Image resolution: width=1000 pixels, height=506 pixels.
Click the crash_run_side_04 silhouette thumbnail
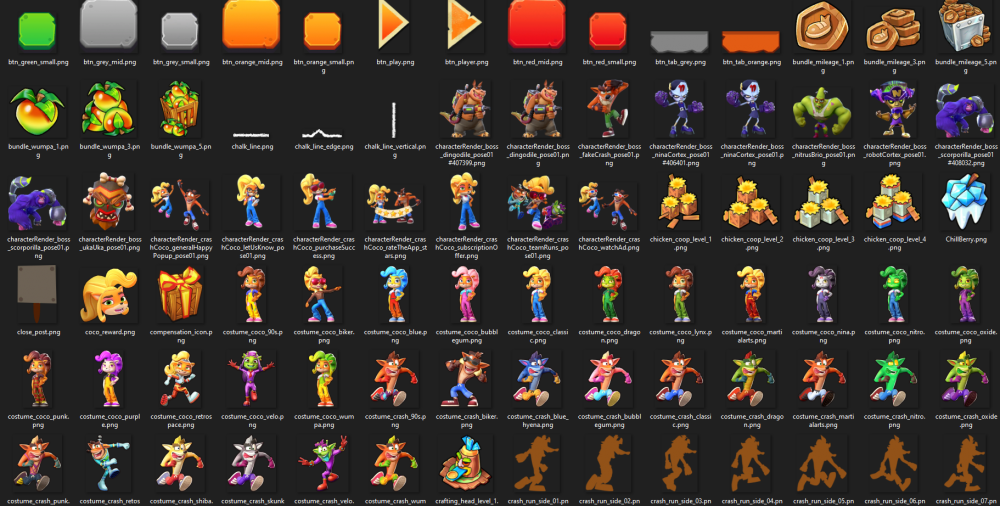[751, 463]
